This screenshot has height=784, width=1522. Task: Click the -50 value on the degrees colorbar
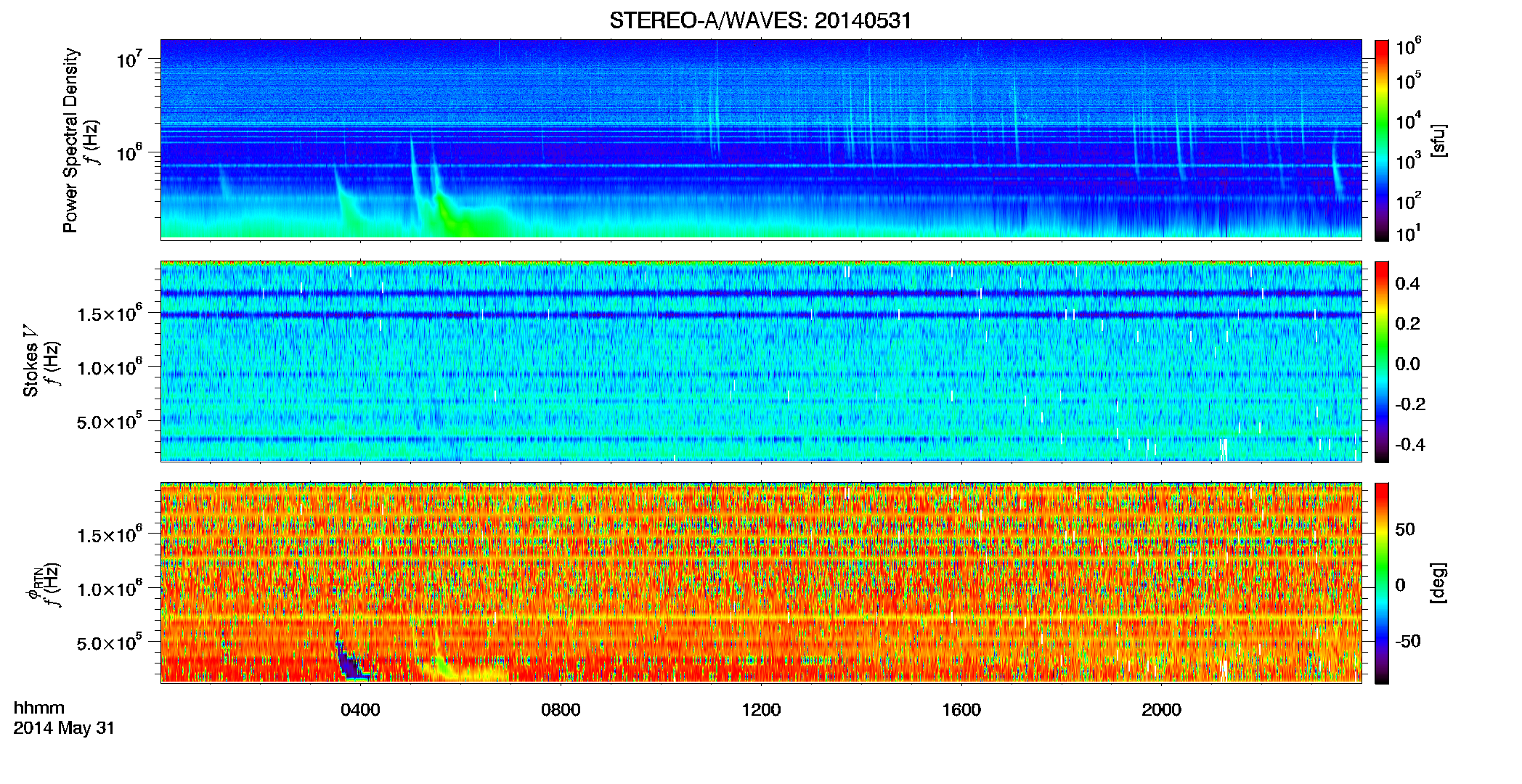(1408, 641)
